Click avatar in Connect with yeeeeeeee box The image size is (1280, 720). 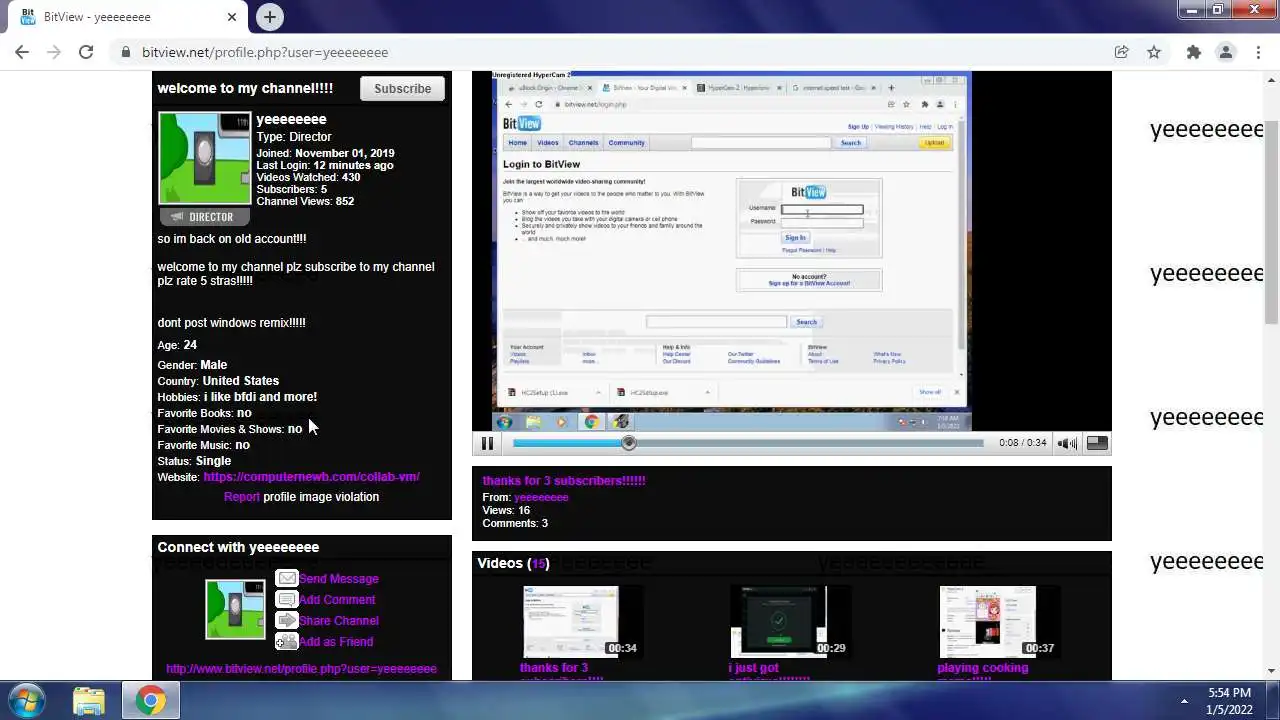235,609
